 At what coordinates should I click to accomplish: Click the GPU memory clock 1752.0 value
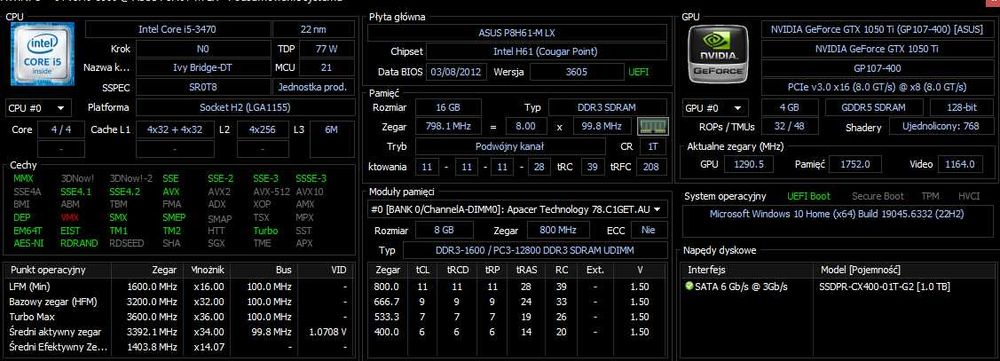tap(855, 164)
